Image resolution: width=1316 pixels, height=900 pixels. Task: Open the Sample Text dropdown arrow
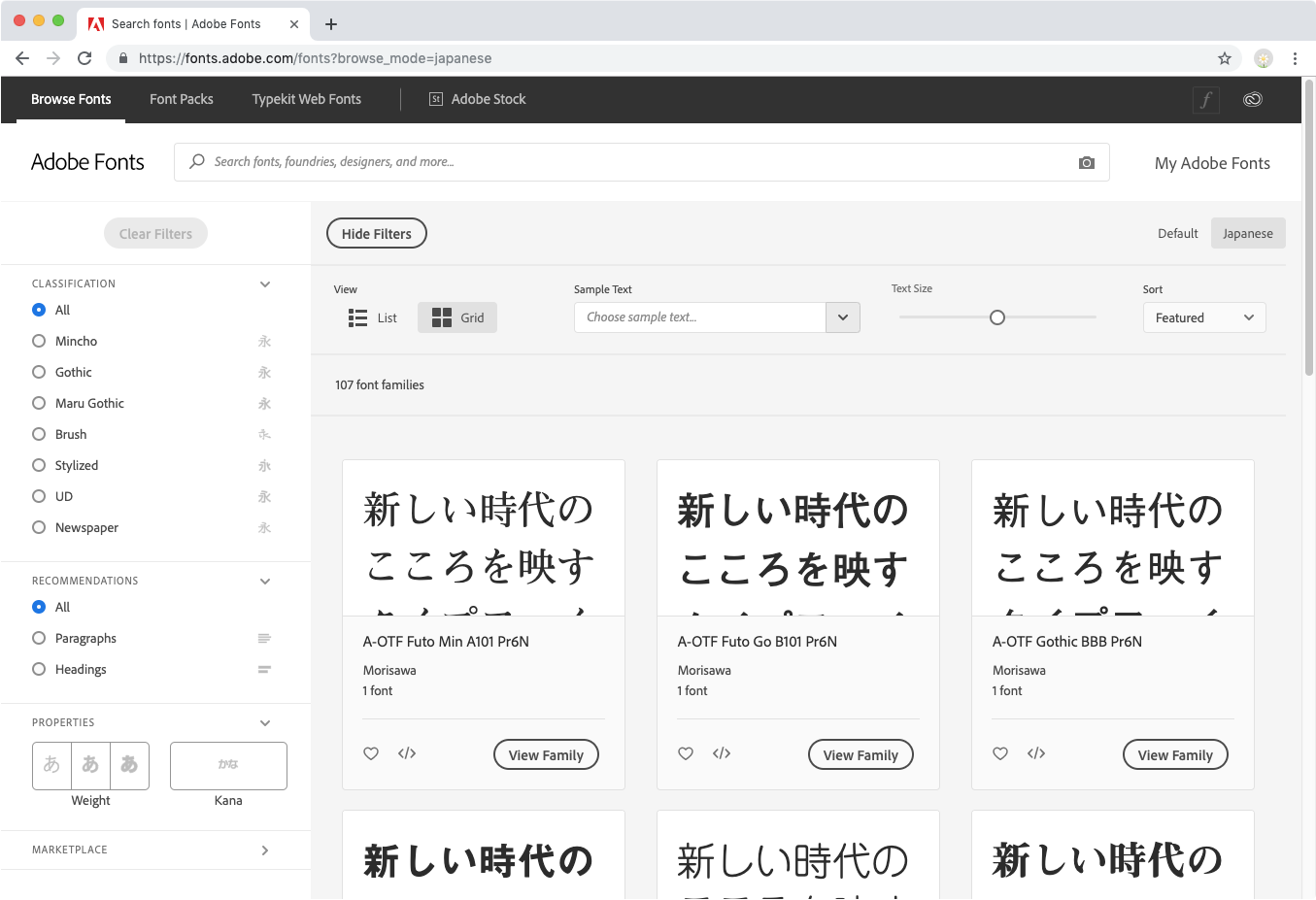coord(843,317)
